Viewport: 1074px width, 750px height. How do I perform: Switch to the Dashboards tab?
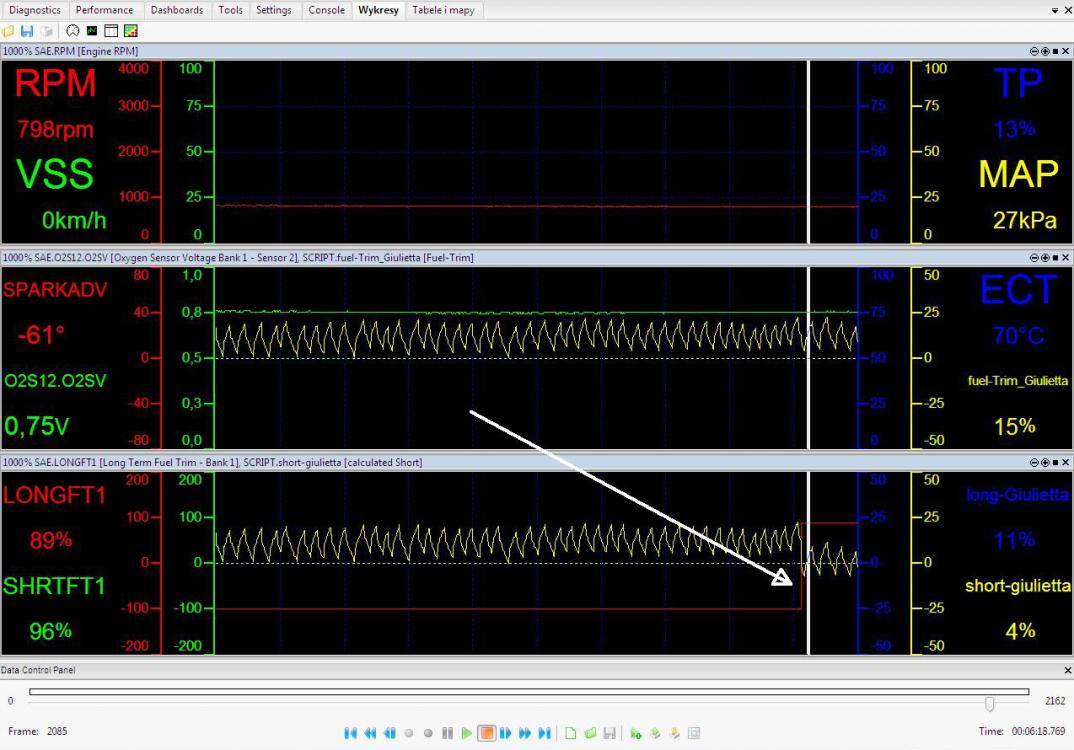click(x=177, y=10)
